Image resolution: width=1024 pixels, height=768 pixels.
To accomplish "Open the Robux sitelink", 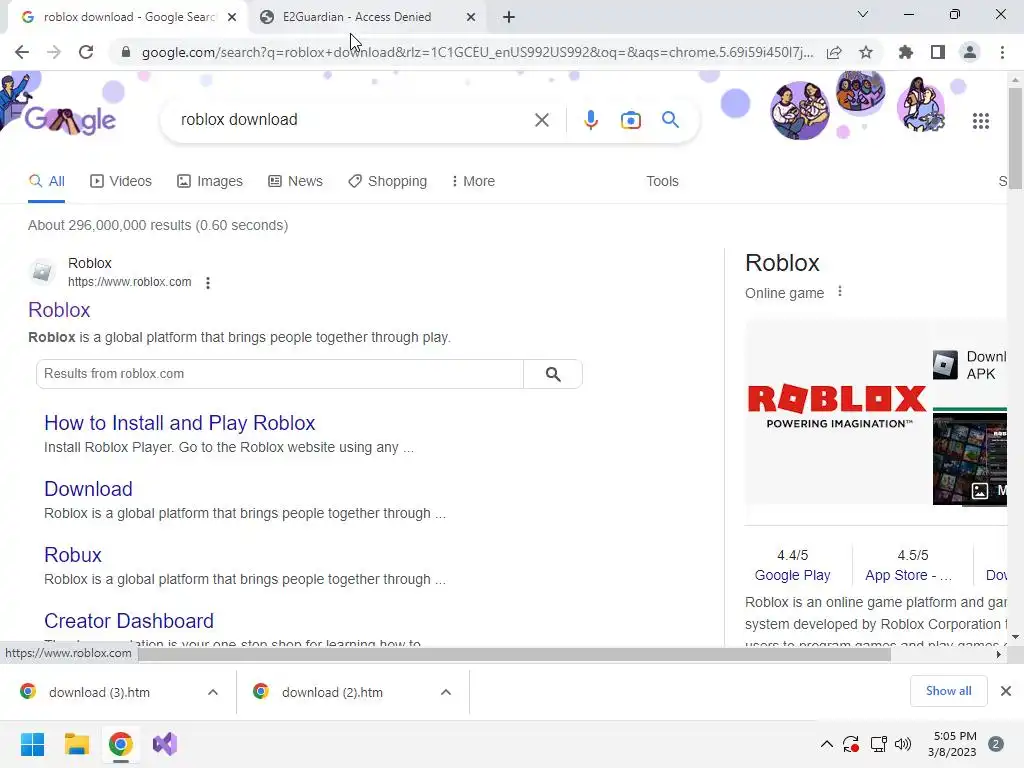I will (x=73, y=555).
